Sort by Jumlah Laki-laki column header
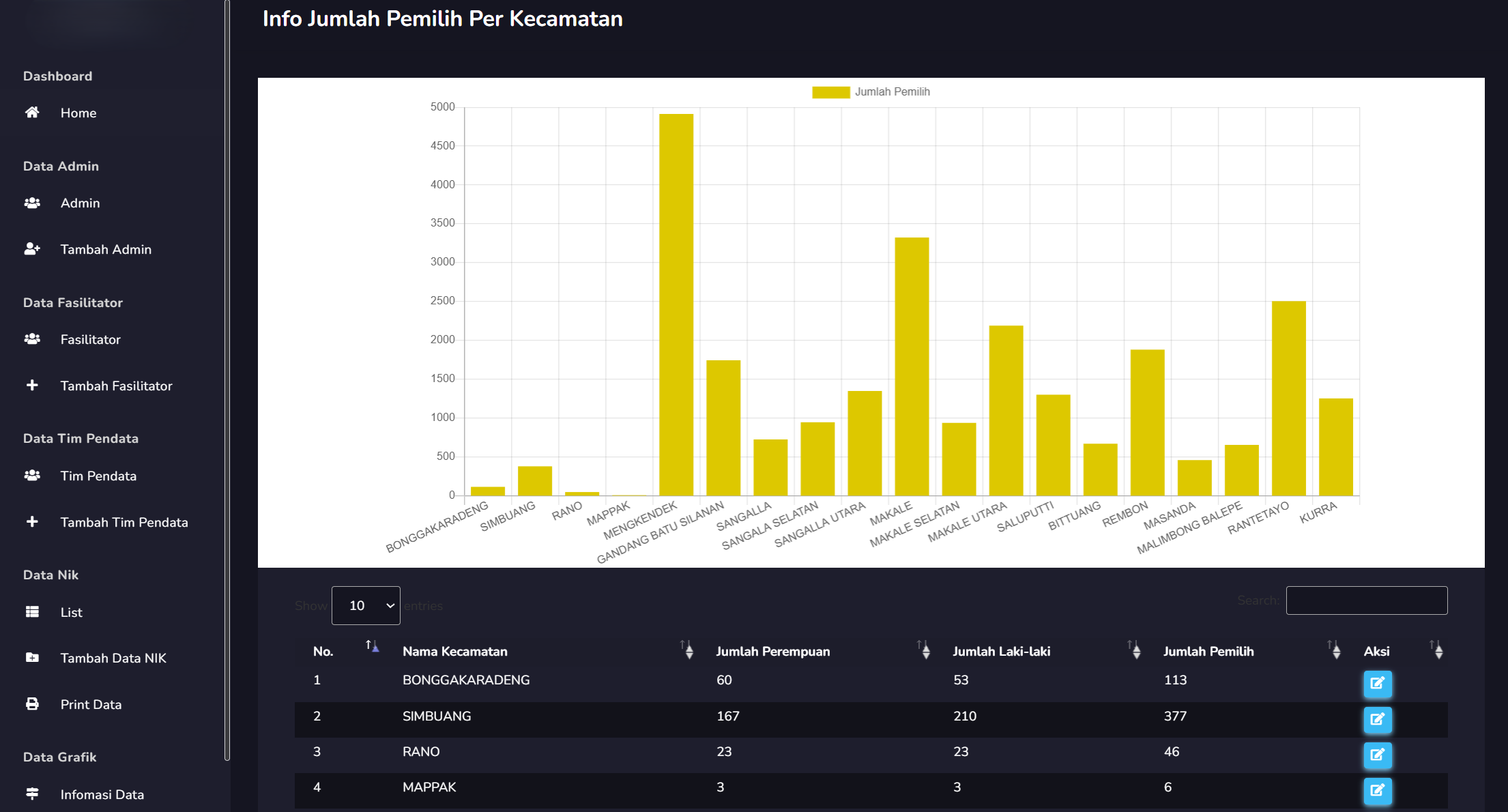 (x=1001, y=651)
